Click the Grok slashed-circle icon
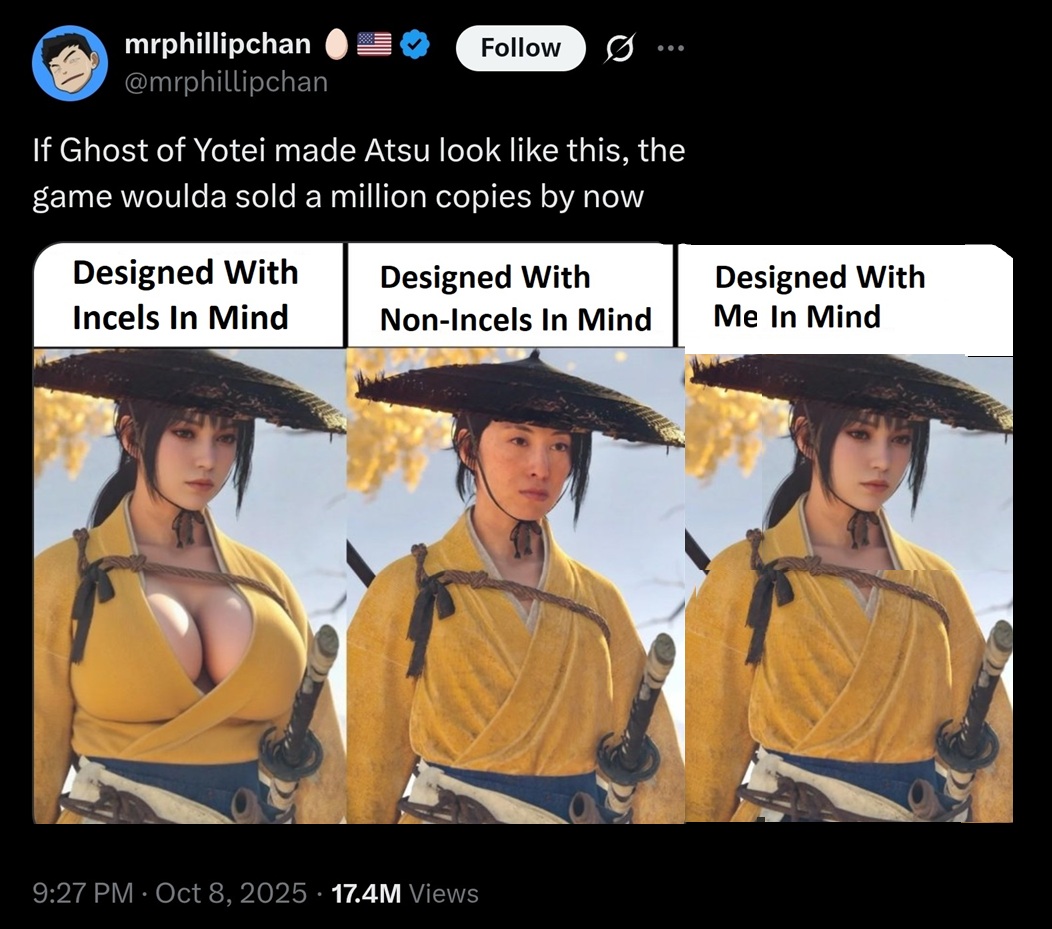The width and height of the screenshot is (1052, 929). click(619, 48)
